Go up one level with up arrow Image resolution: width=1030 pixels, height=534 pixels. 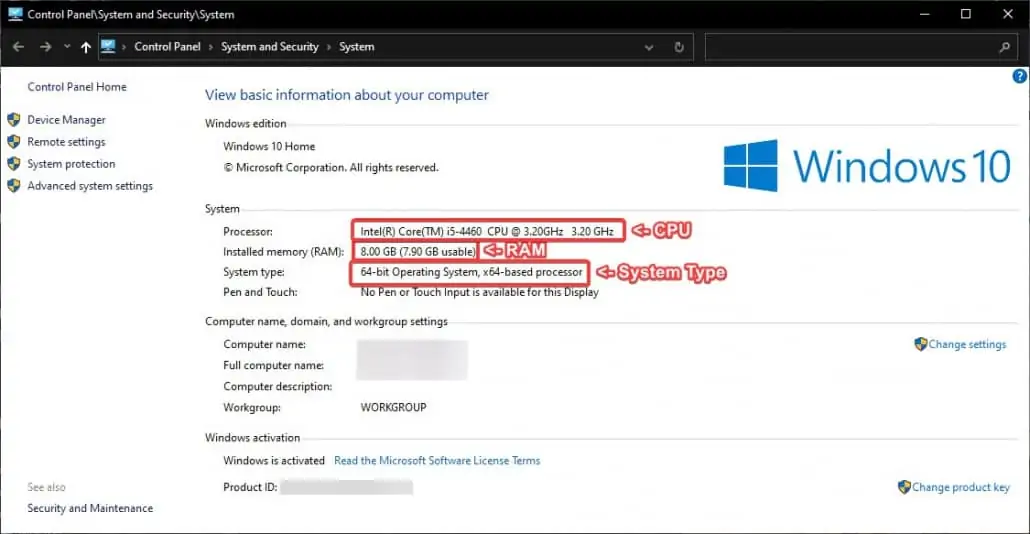coord(85,47)
